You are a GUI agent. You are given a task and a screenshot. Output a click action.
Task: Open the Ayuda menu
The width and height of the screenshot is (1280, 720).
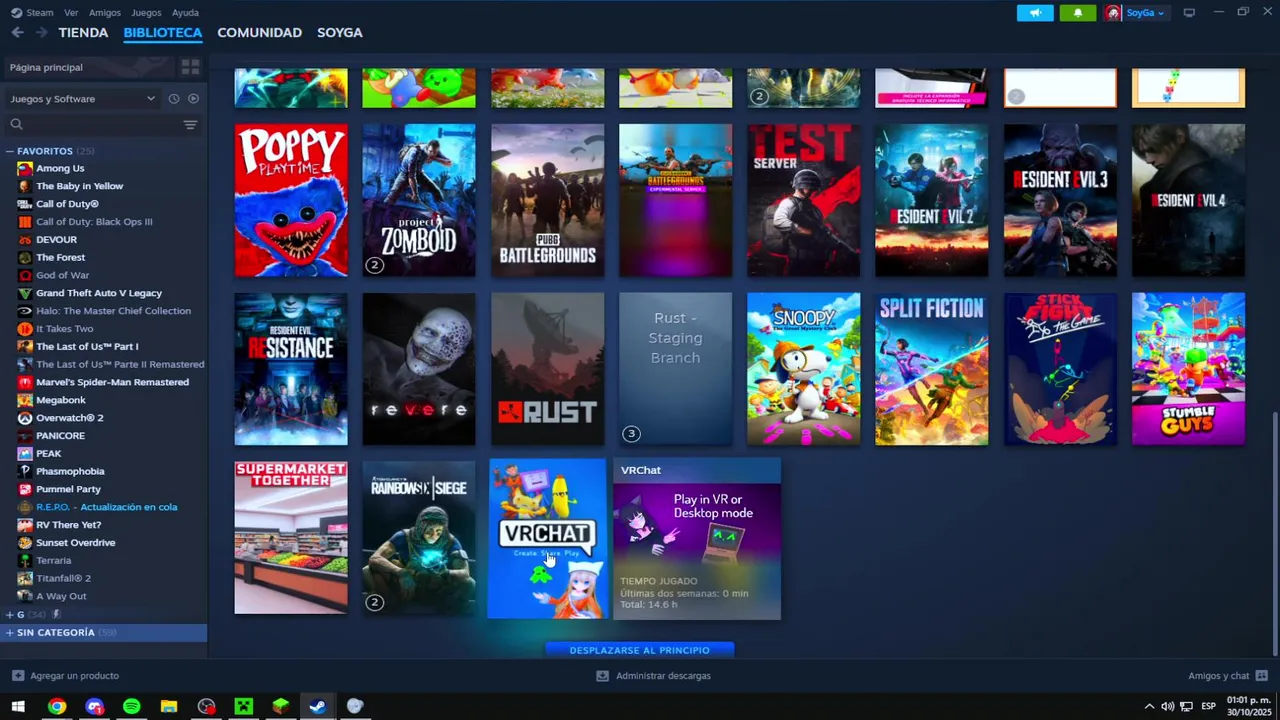(x=185, y=13)
